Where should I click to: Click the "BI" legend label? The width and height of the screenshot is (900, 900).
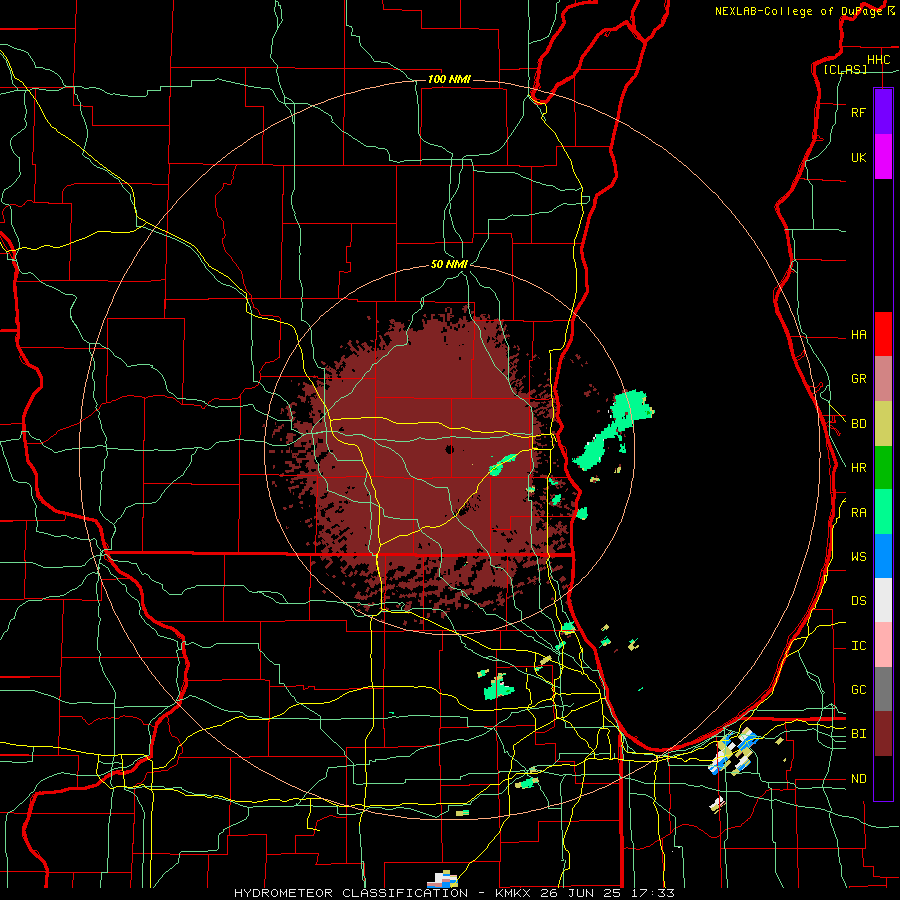point(858,734)
